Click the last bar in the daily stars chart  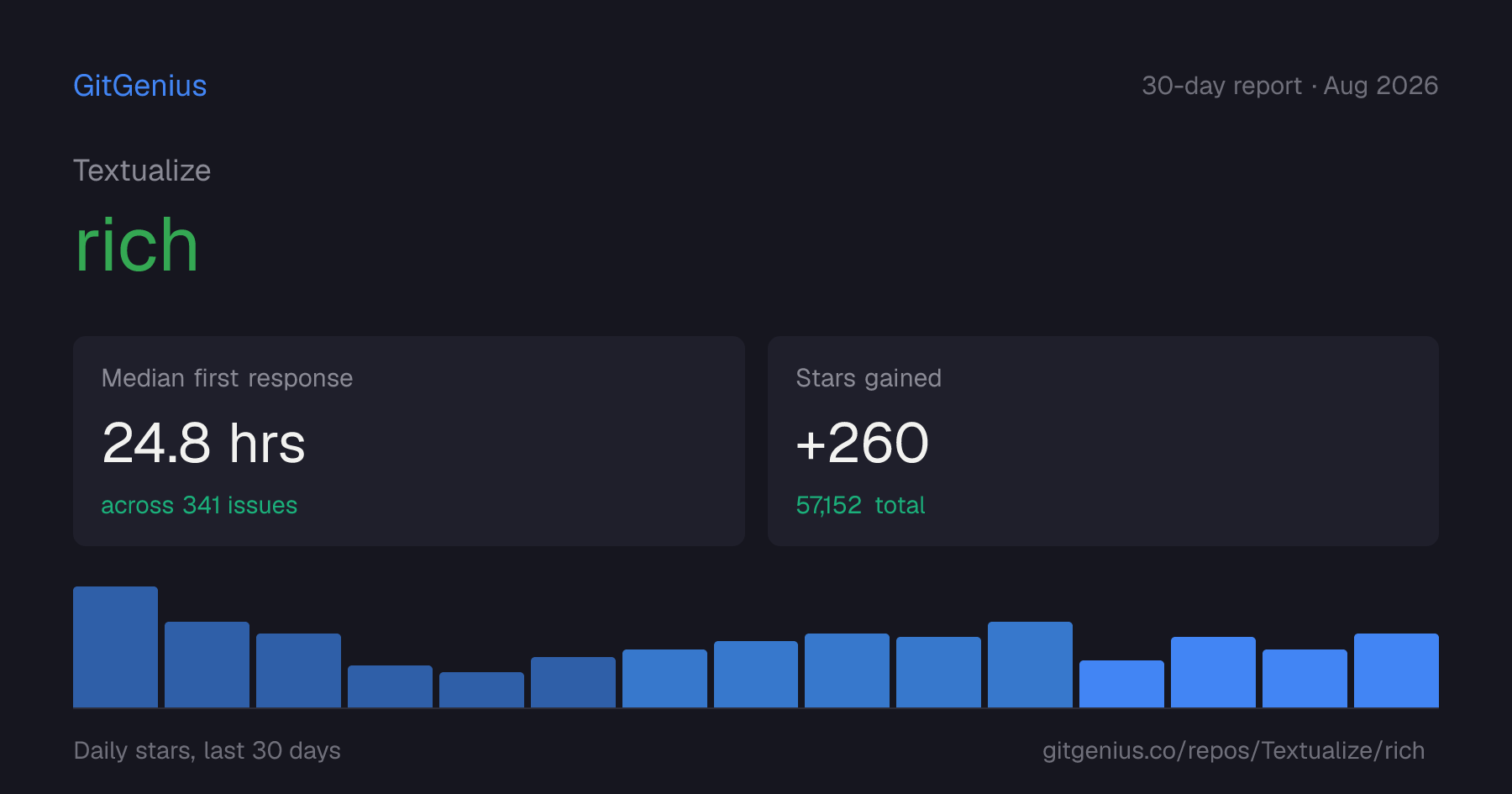coord(1396,670)
